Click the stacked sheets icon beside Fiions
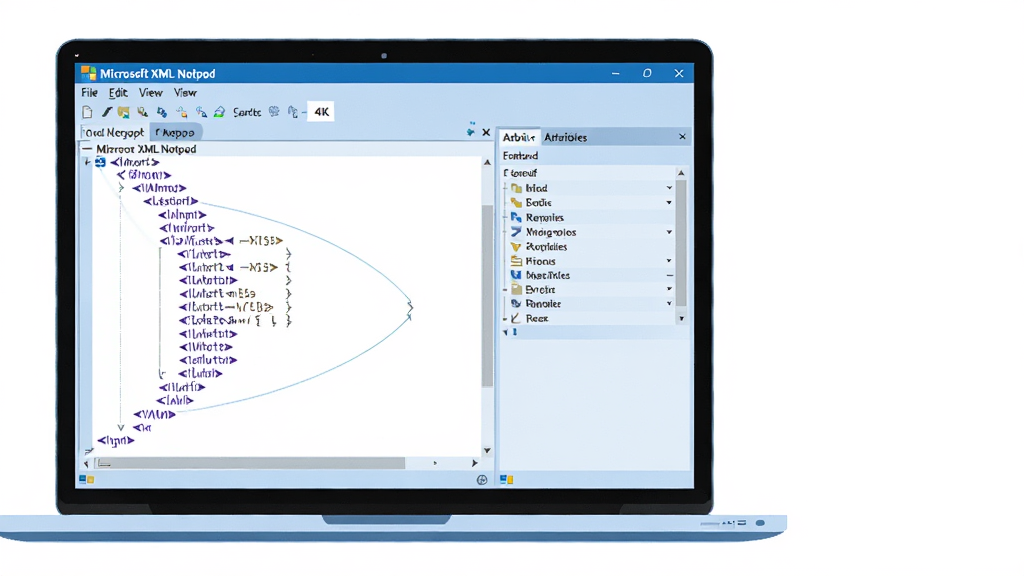 pos(517,261)
